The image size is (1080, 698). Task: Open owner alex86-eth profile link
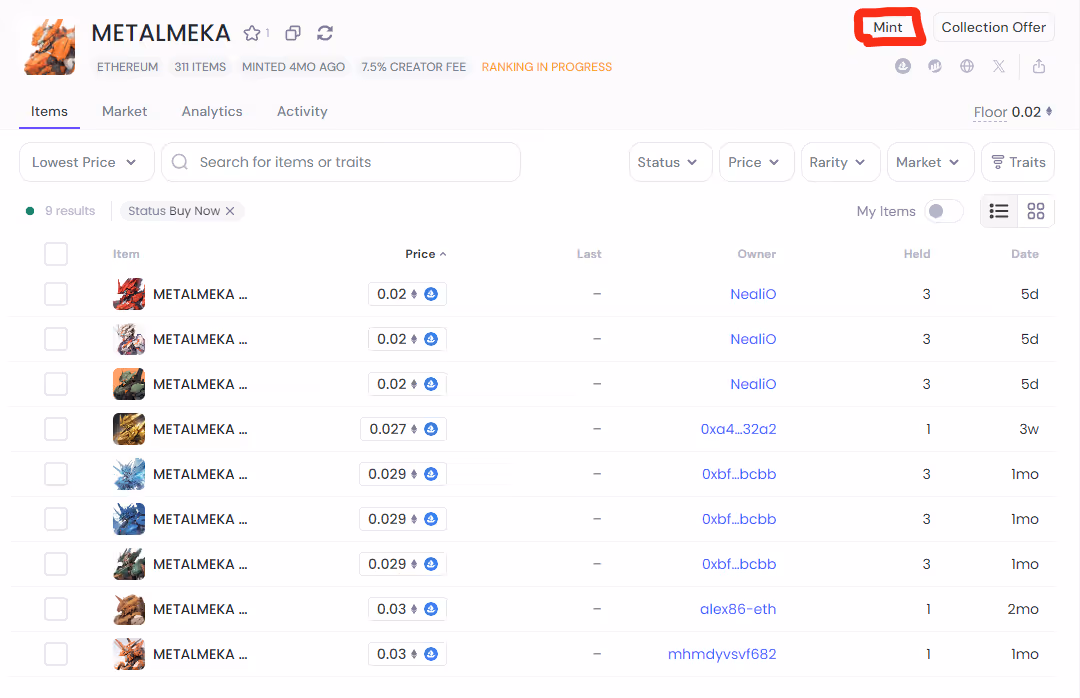(x=738, y=609)
